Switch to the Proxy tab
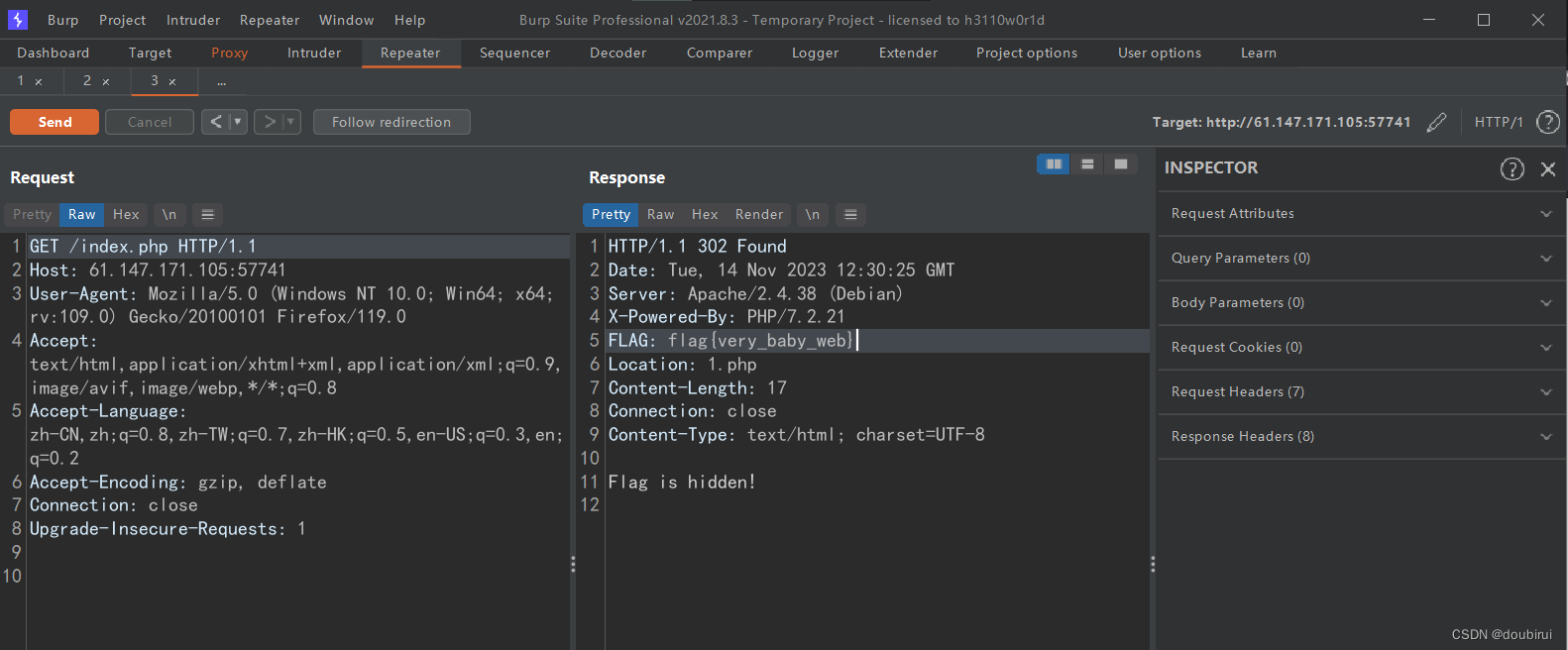Image resolution: width=1568 pixels, height=650 pixels. [x=229, y=54]
